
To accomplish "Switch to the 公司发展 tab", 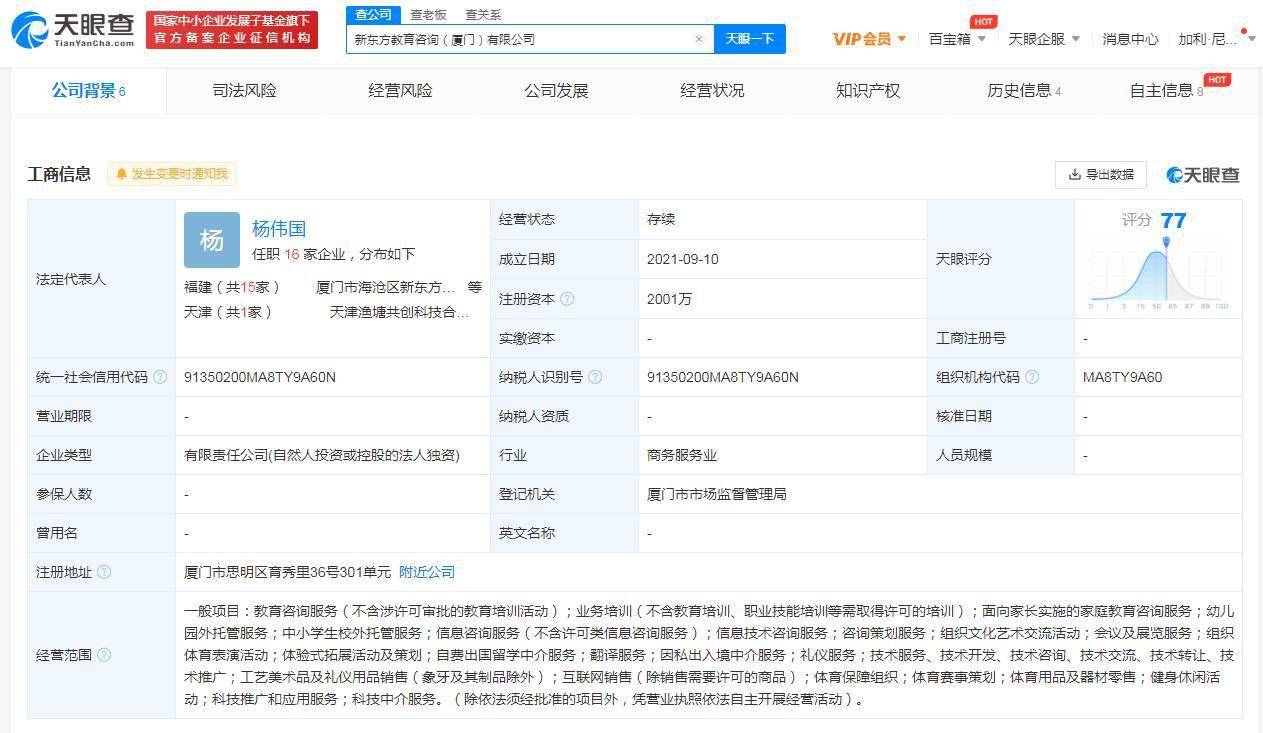I will coord(556,91).
